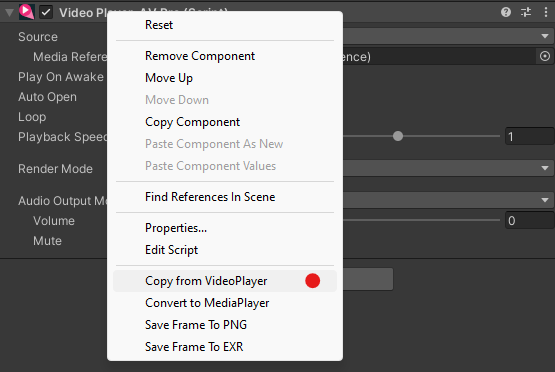Click the Media Reference label
555x372 pixels.
point(70,57)
